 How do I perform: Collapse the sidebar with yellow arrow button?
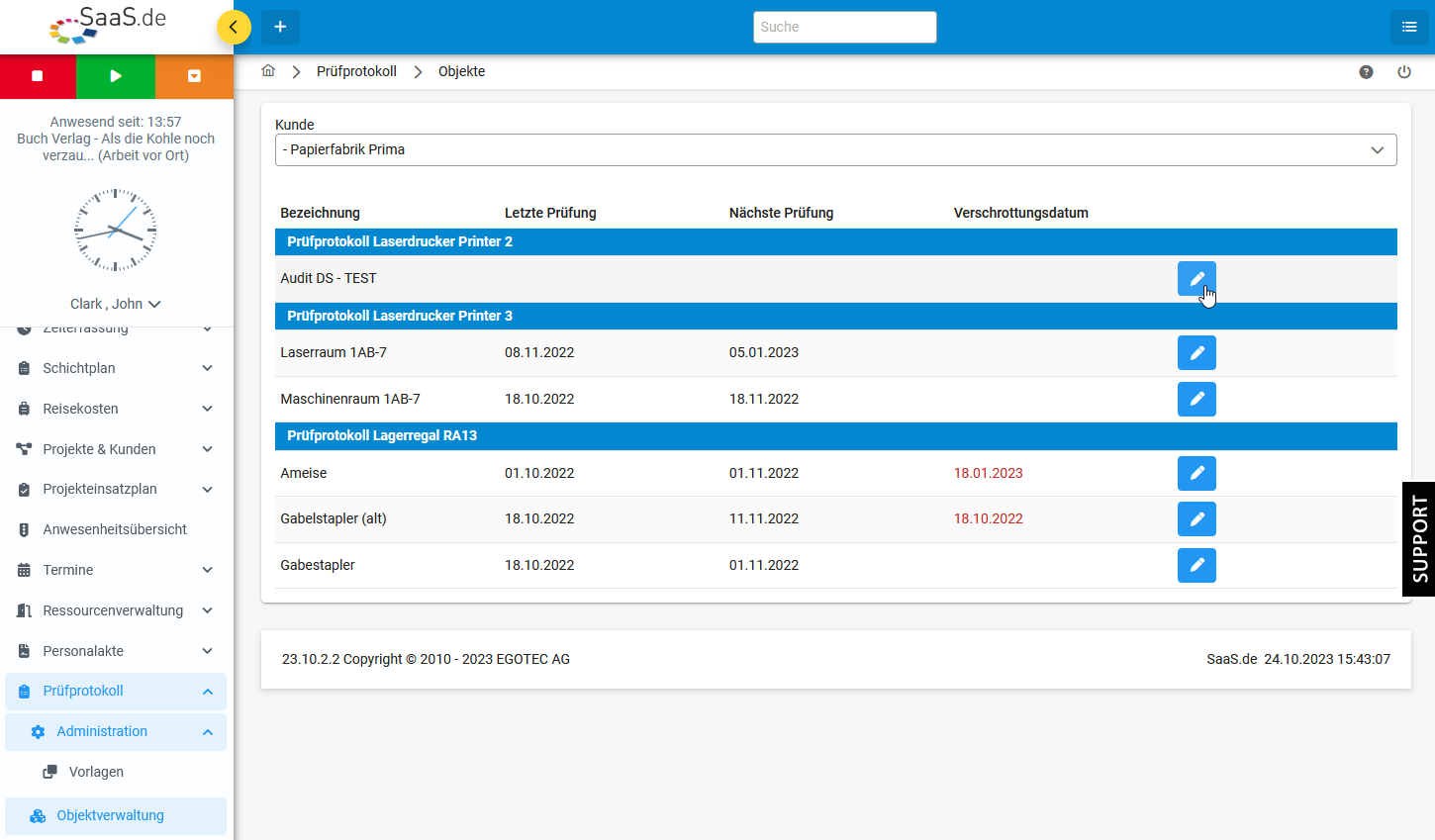point(234,27)
